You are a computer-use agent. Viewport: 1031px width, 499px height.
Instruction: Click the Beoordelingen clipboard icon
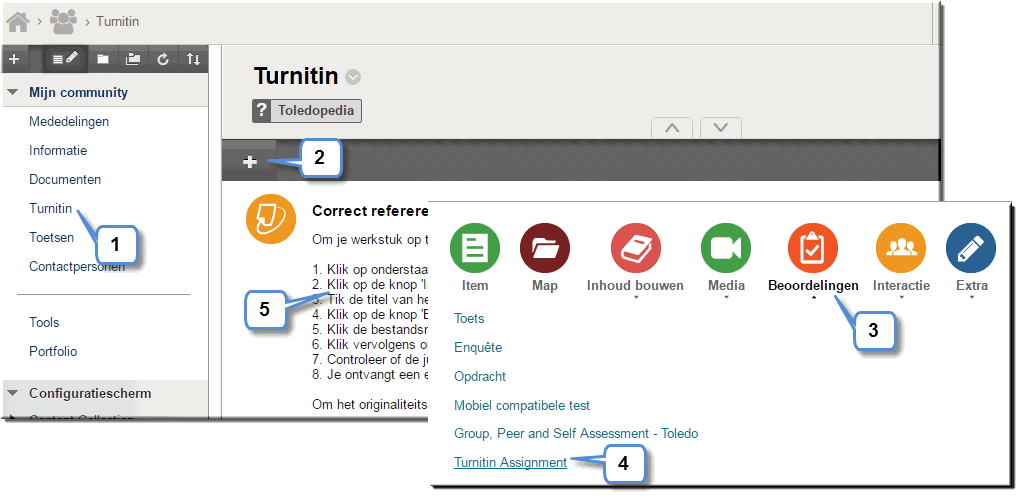click(x=813, y=249)
